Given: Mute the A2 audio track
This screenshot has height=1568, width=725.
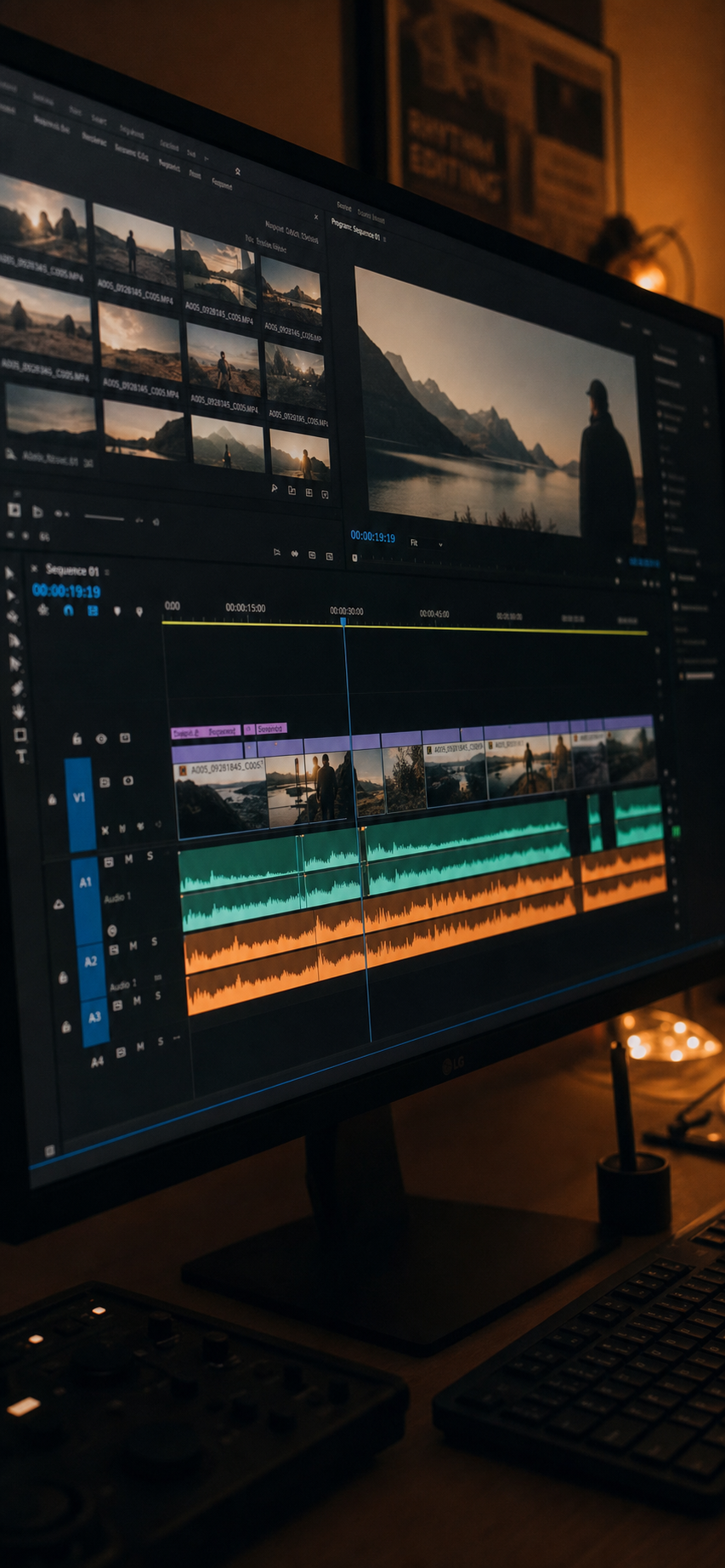Looking at the screenshot, I should coord(133,946).
